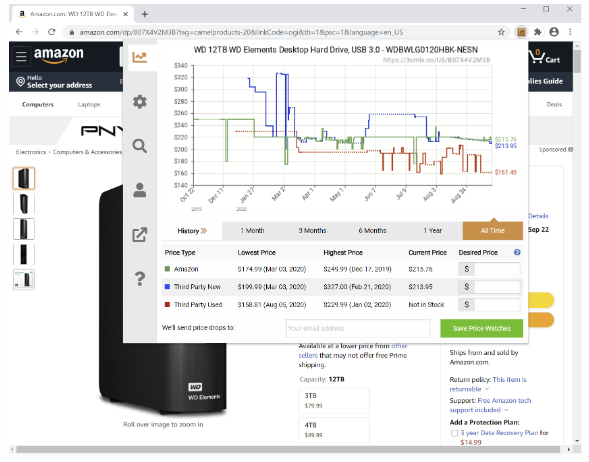This screenshot has height=462, width=589.
Task: Click the blue Third Party New swatch
Action: (168, 287)
